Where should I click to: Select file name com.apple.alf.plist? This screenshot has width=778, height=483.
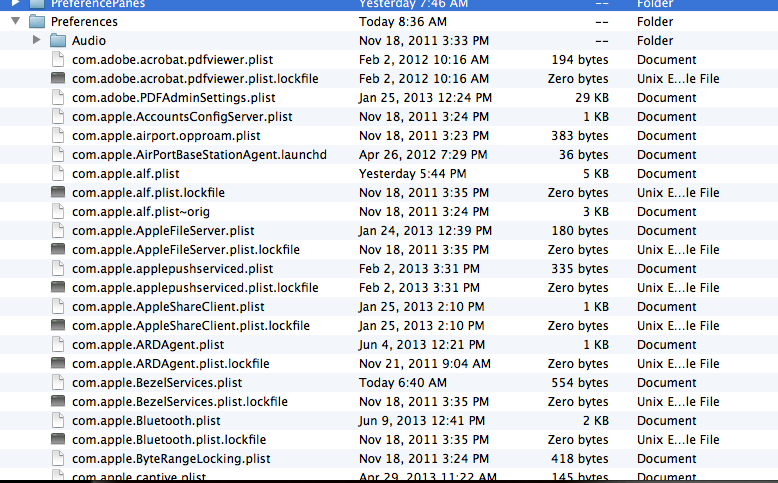point(126,174)
